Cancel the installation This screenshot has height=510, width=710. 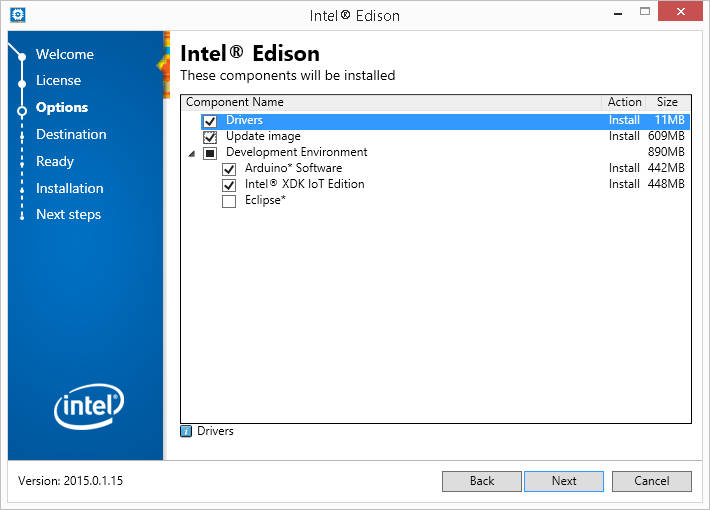pyautogui.click(x=652, y=481)
